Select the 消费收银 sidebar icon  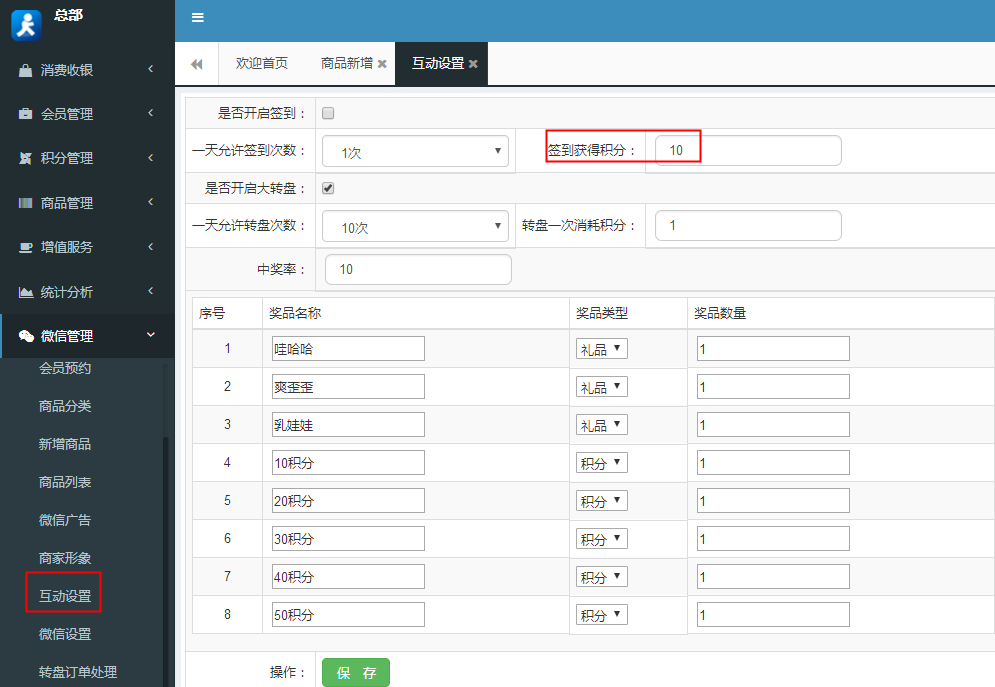pos(24,69)
